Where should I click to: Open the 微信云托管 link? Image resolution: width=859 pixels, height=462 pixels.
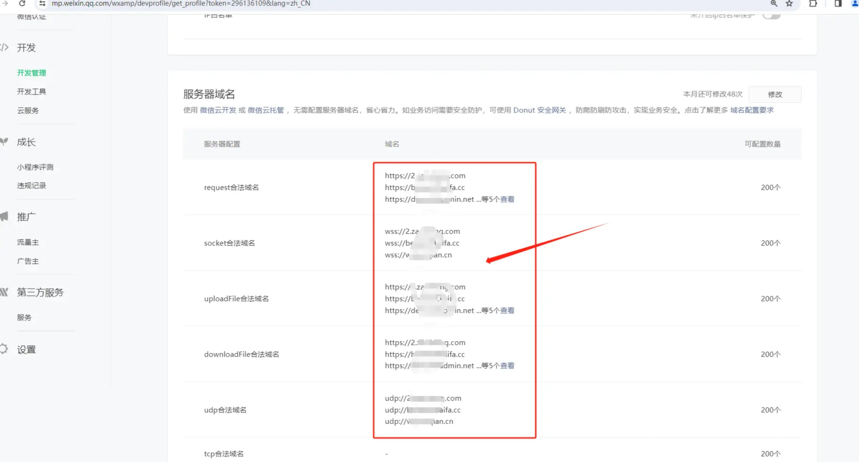click(x=266, y=110)
